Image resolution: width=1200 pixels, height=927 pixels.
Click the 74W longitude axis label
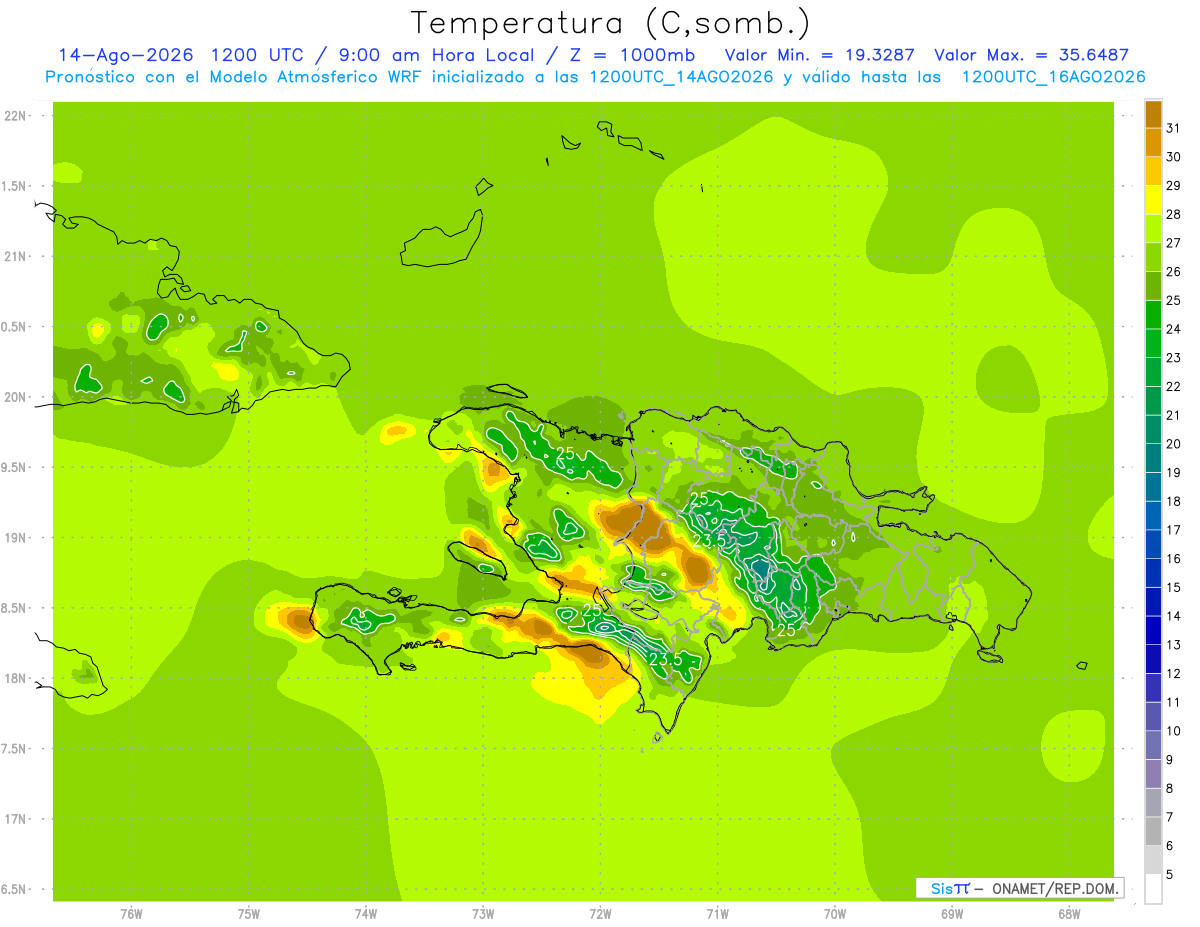click(365, 914)
